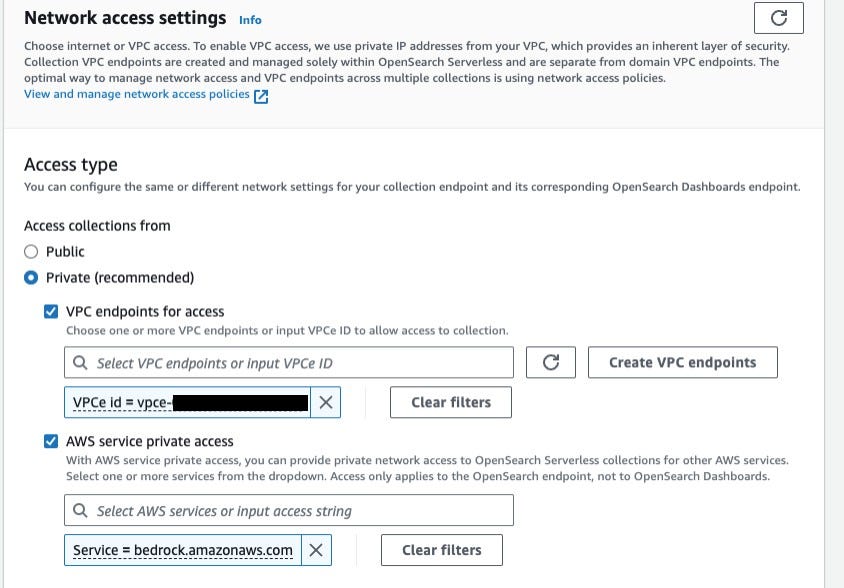Open View and manage network access policies
Viewport: 844px width, 588px height.
click(137, 95)
